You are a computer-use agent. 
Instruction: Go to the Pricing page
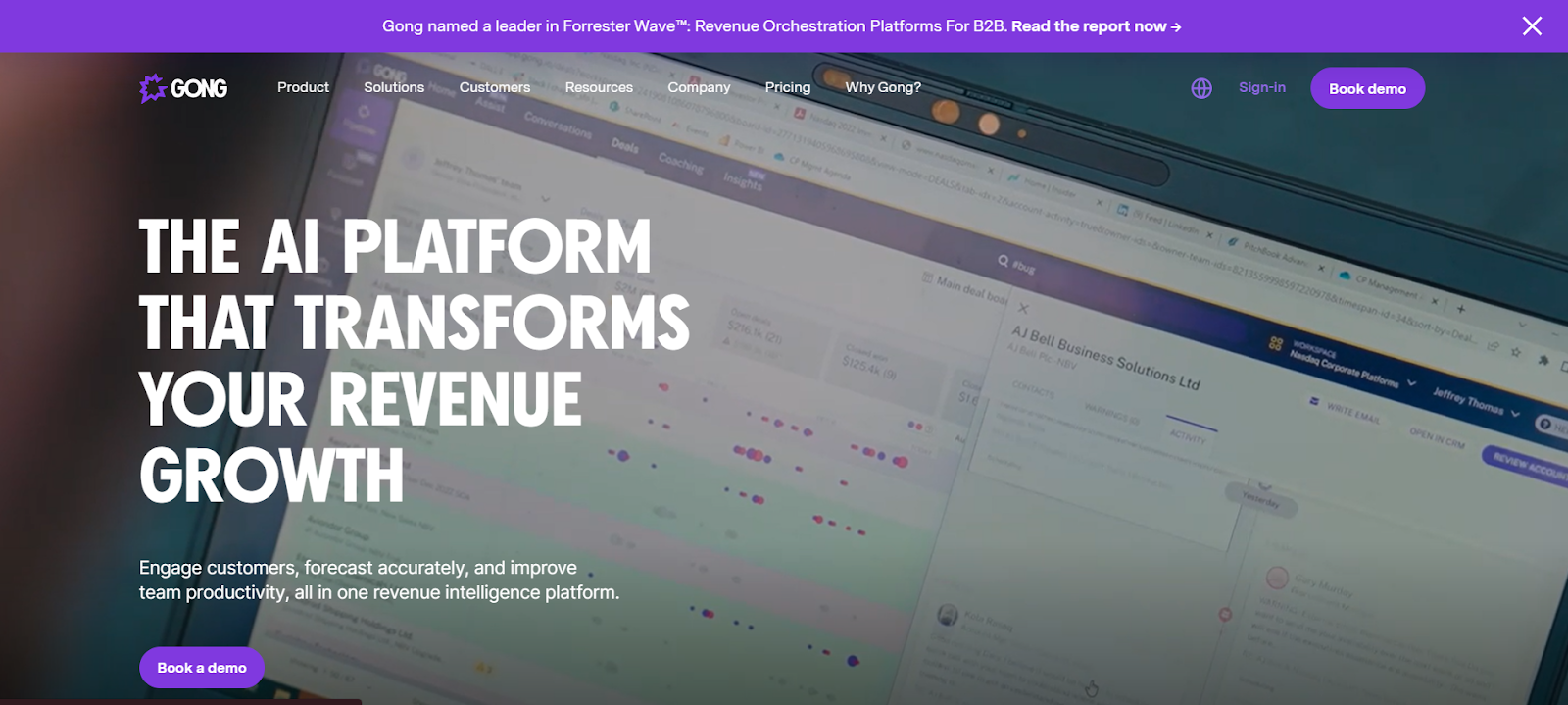(x=788, y=87)
